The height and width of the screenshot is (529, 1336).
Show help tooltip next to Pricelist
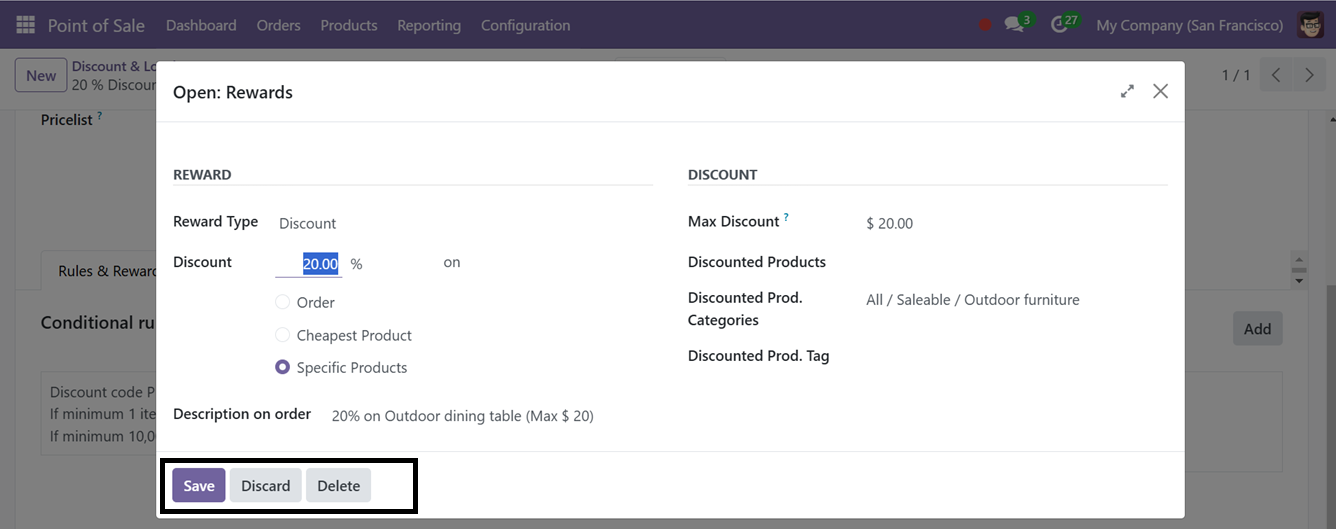99,116
